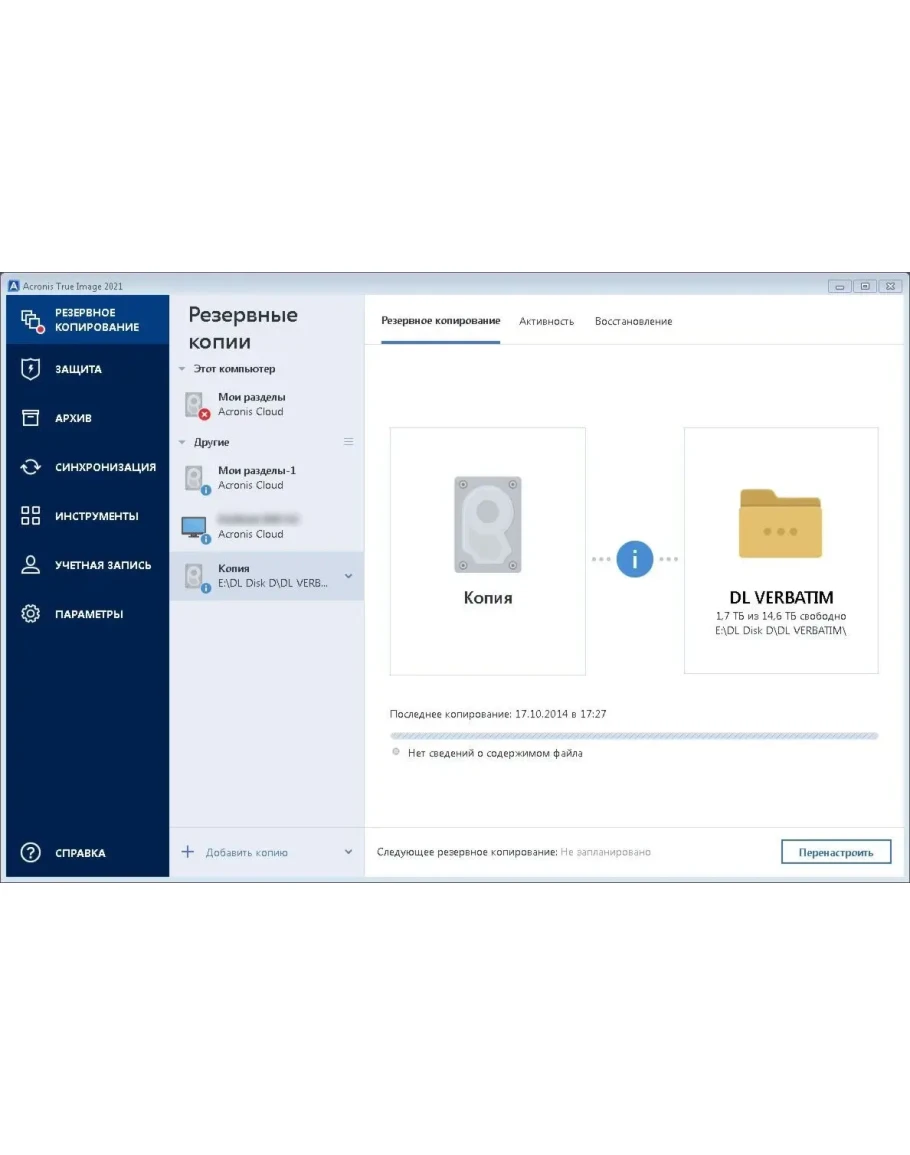Click the Справка question mark icon
This screenshot has height=1155, width=910.
pyautogui.click(x=31, y=853)
